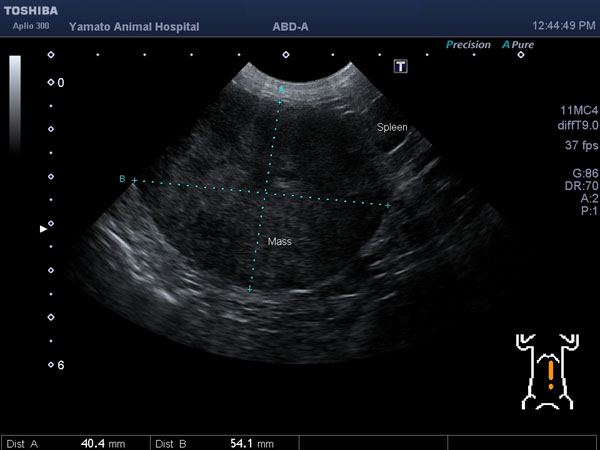This screenshot has height=450, width=600.
Task: Click the TOSHIBA logo
Action: click(30, 9)
